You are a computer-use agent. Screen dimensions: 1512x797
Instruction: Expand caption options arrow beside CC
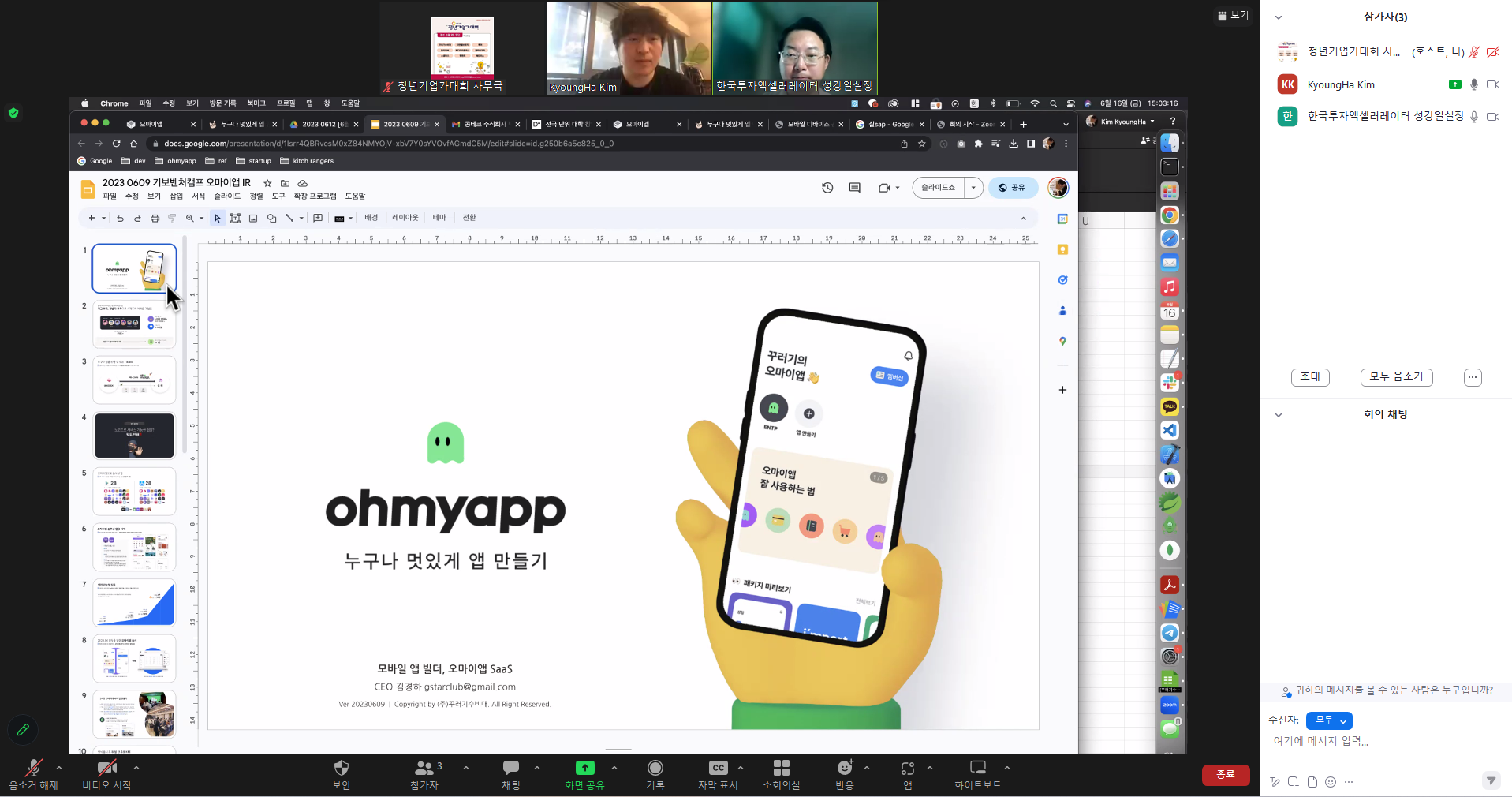[x=741, y=767]
